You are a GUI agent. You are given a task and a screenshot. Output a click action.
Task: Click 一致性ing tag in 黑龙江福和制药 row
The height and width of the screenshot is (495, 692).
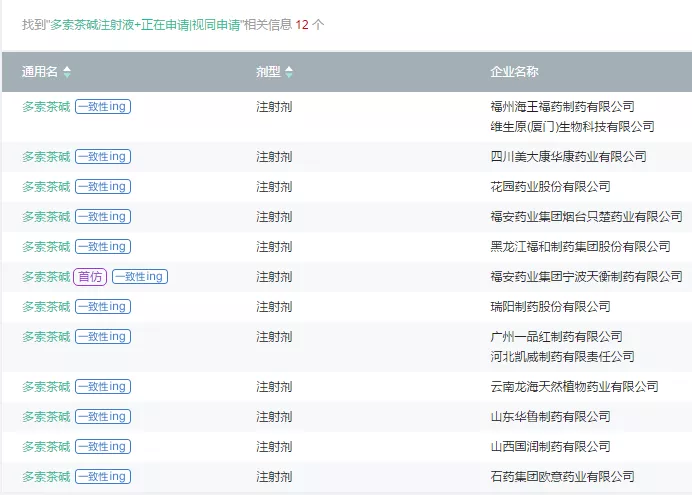click(x=103, y=246)
